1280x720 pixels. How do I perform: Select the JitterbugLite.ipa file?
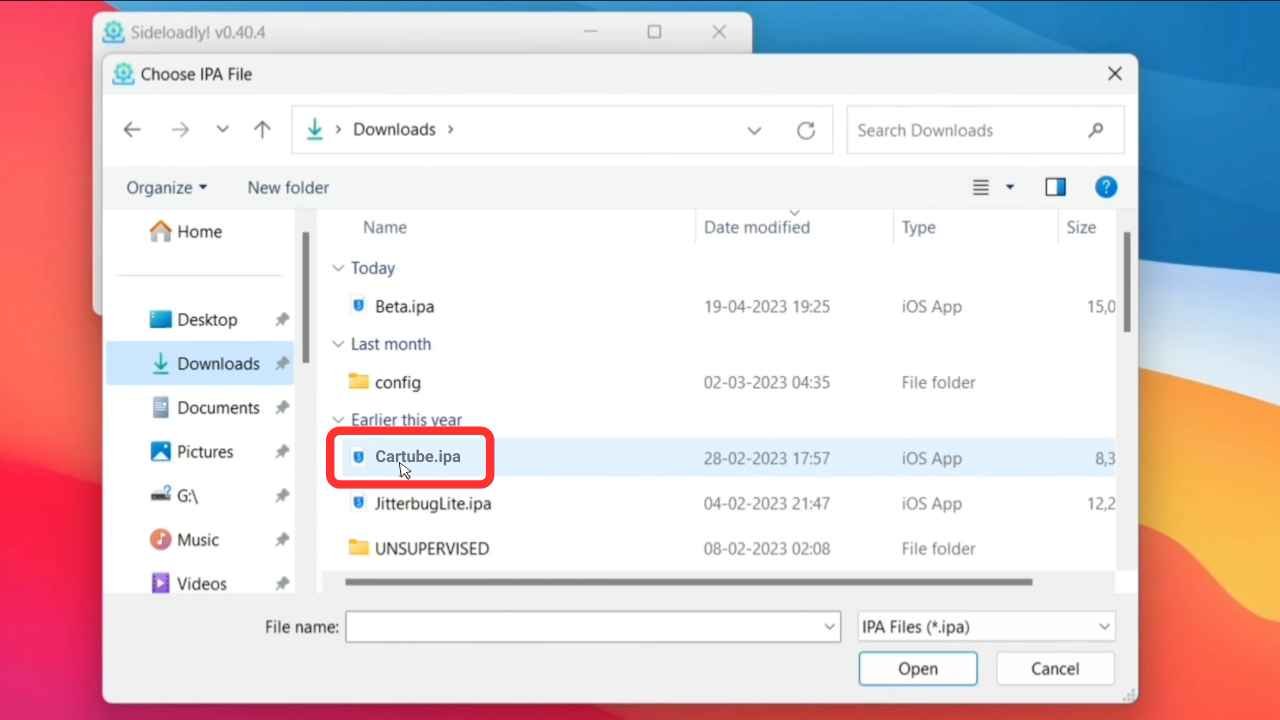click(x=433, y=503)
